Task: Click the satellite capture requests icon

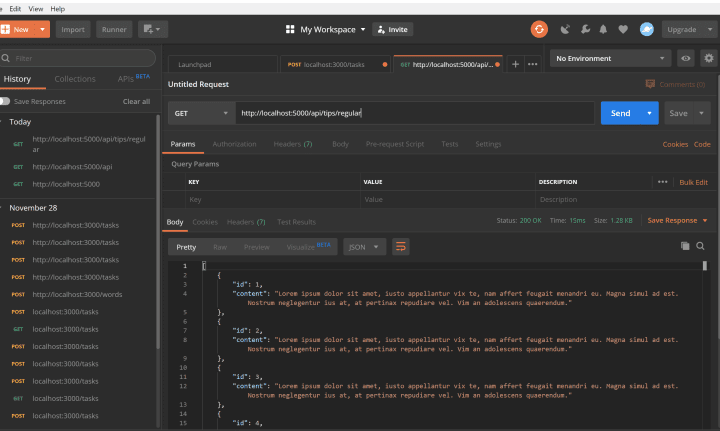Action: pyautogui.click(x=566, y=29)
